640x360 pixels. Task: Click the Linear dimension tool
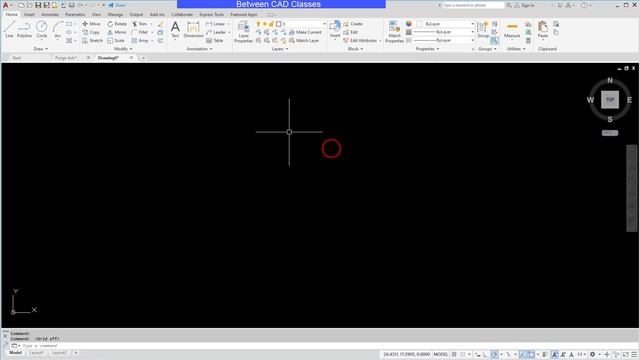pos(216,24)
